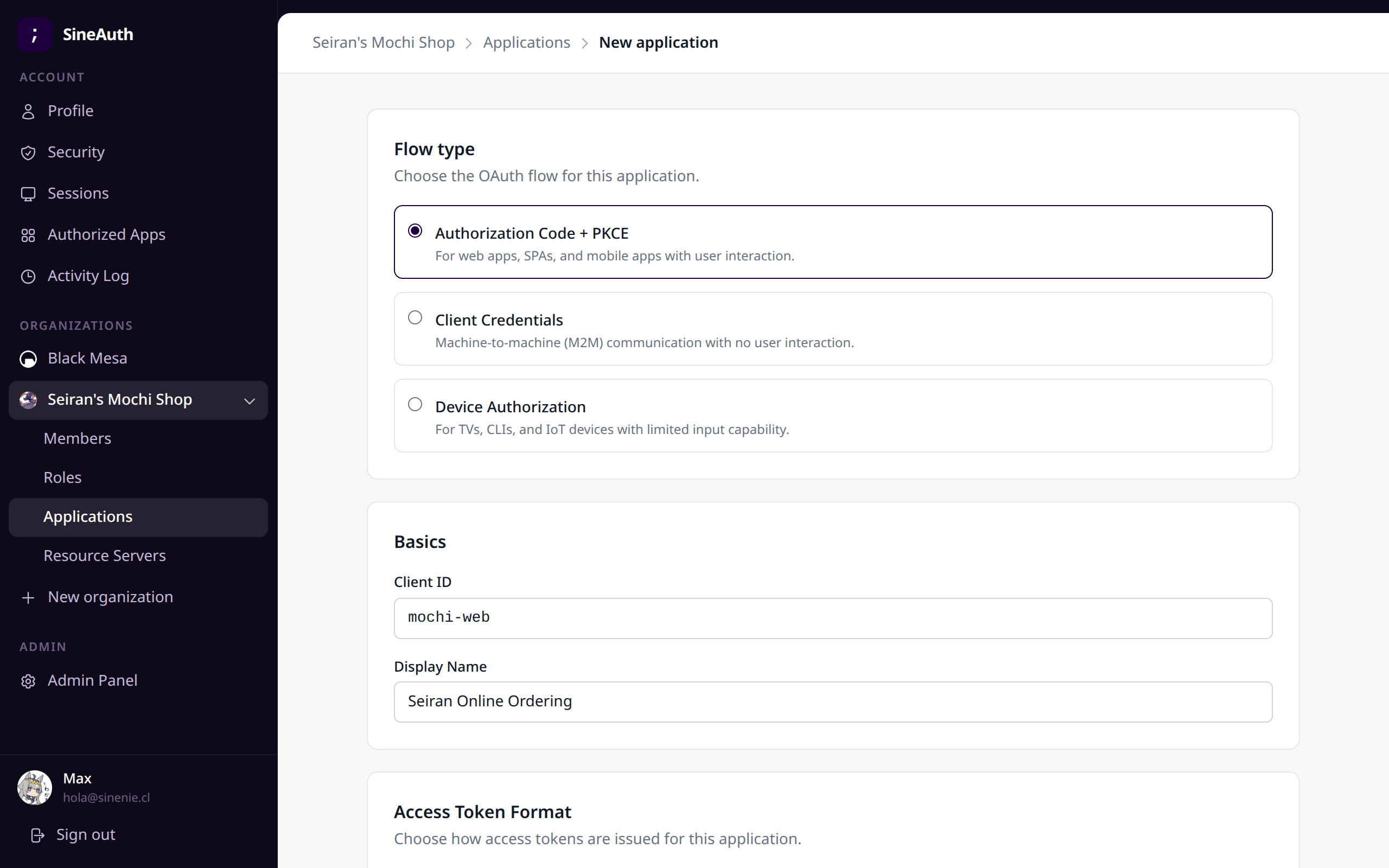Click the Profile person icon
Image resolution: width=1389 pixels, height=868 pixels.
pyautogui.click(x=28, y=111)
